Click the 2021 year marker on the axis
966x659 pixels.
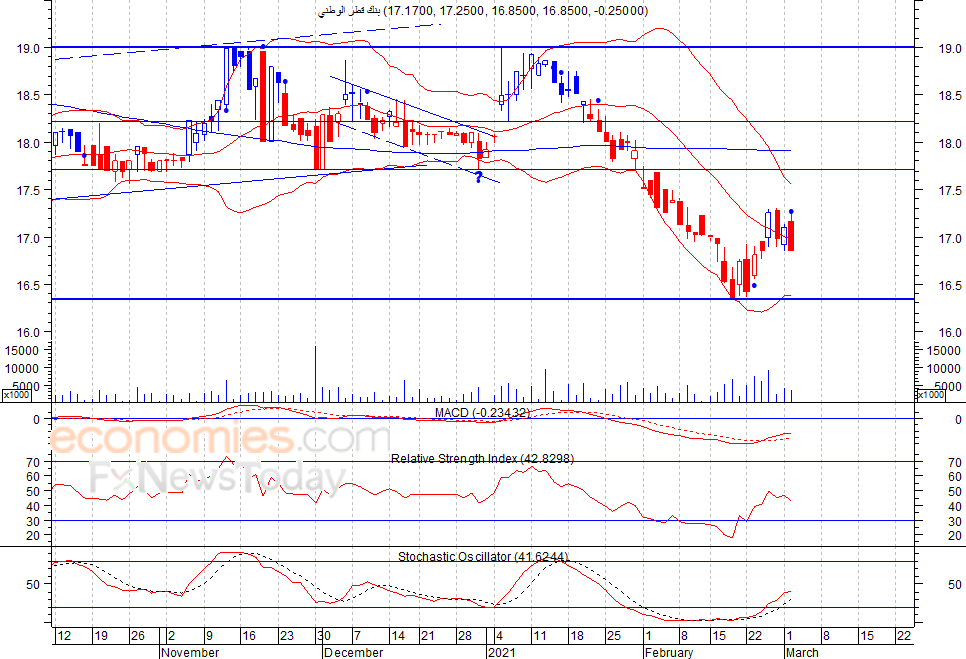[x=500, y=652]
